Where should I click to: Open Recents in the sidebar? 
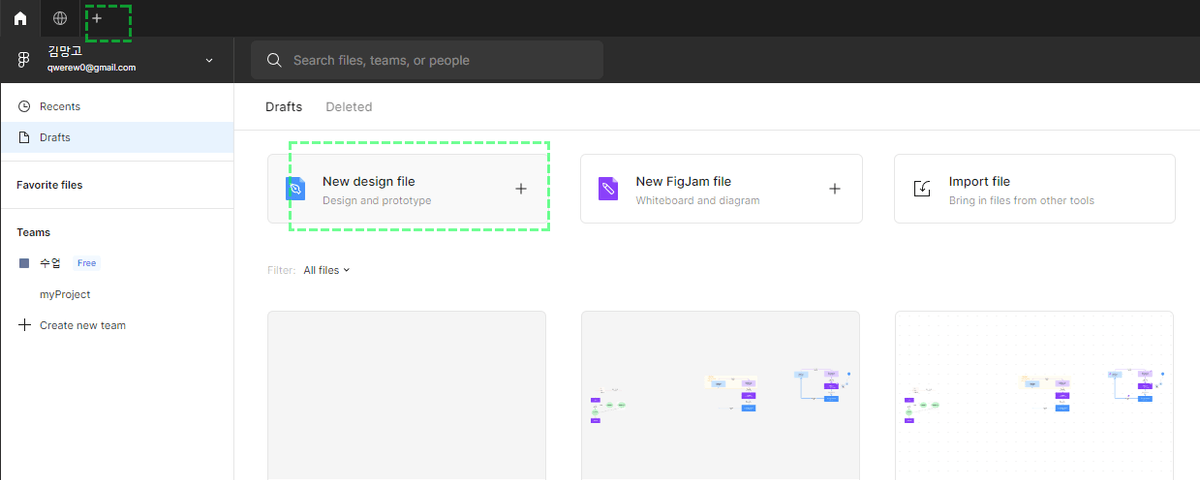click(60, 106)
